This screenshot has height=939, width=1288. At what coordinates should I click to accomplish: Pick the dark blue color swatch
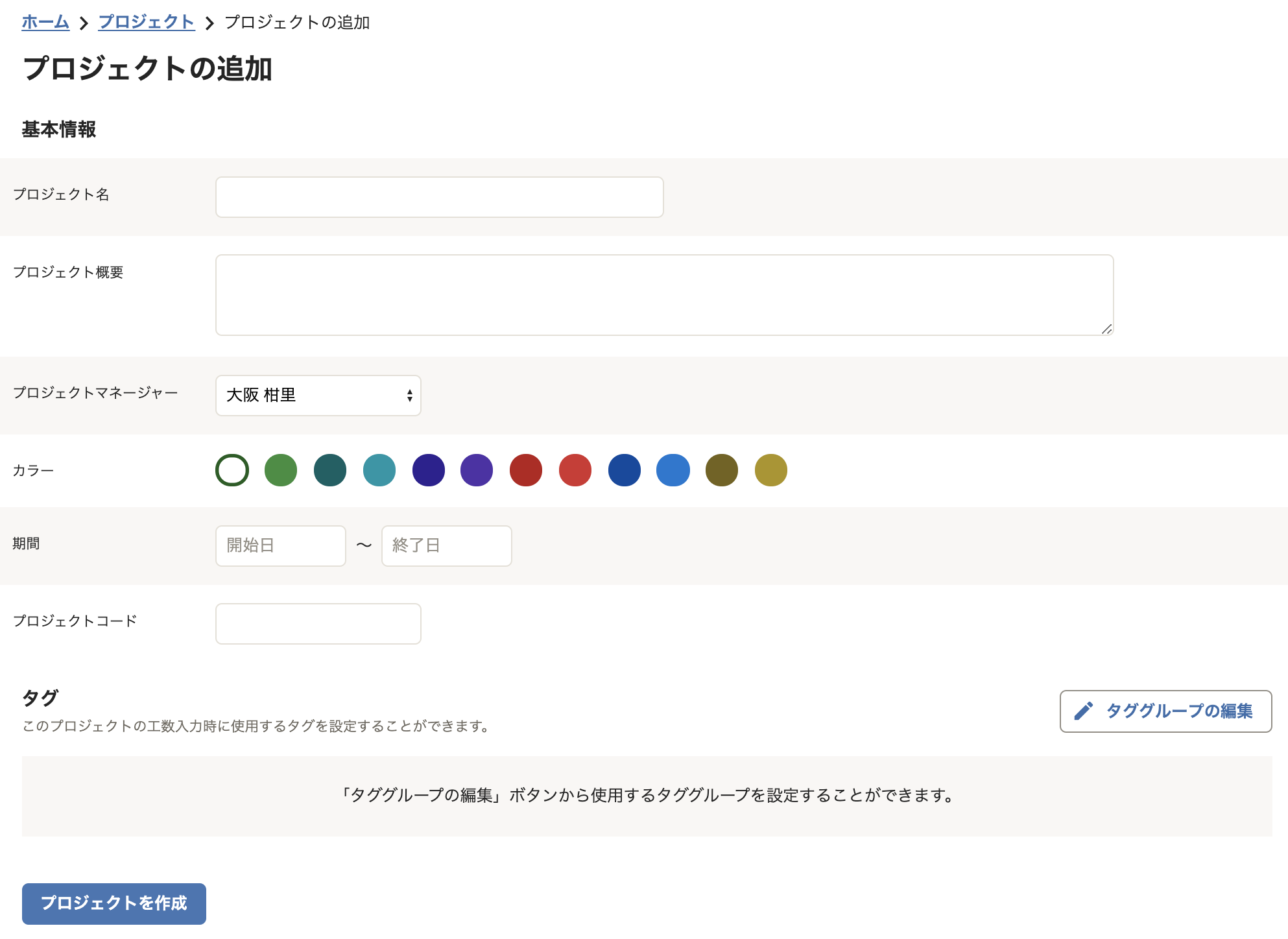click(x=625, y=470)
